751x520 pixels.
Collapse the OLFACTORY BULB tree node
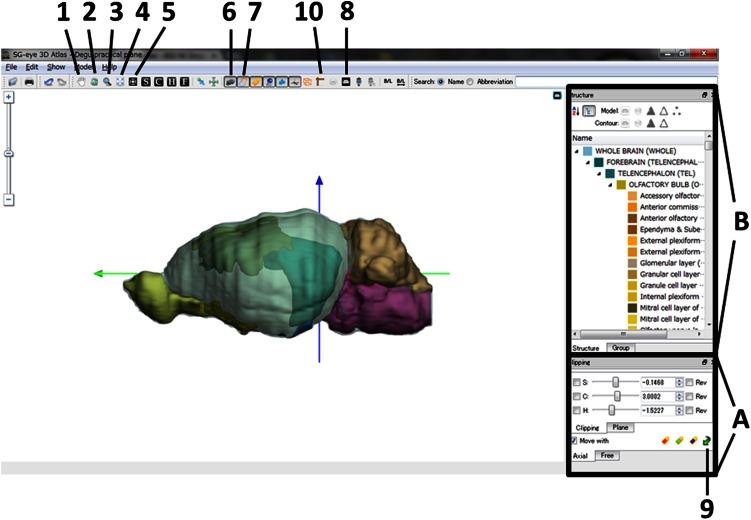[608, 185]
